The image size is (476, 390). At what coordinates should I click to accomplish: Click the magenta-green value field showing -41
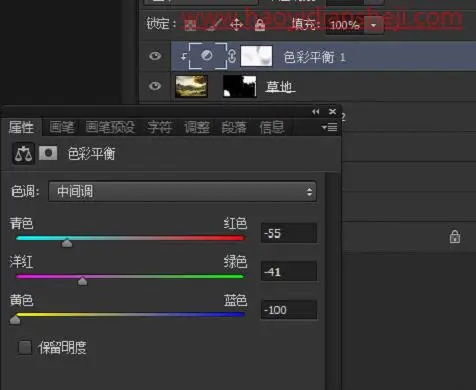point(289,271)
